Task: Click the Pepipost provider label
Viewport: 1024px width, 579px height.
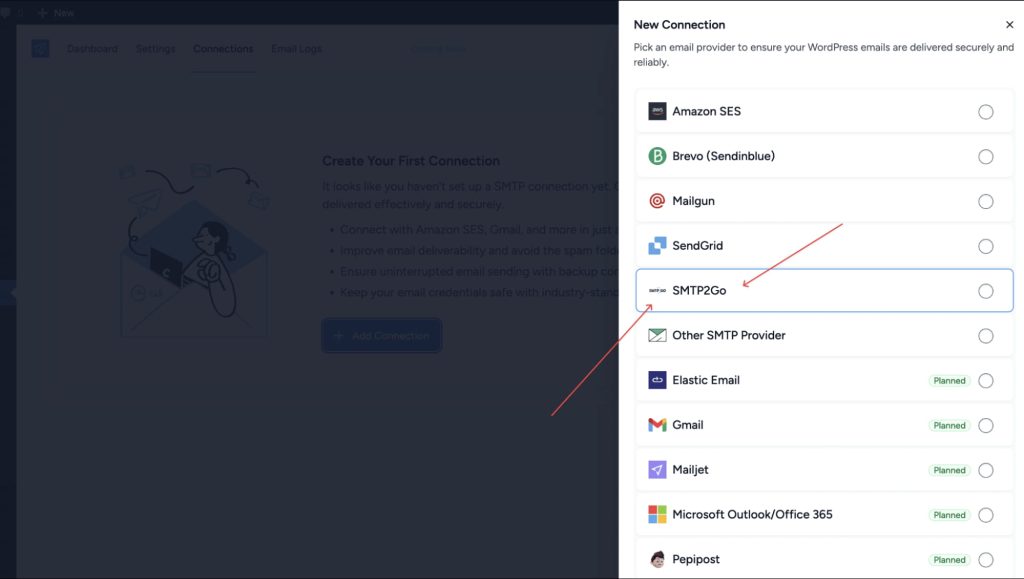Action: tap(696, 559)
